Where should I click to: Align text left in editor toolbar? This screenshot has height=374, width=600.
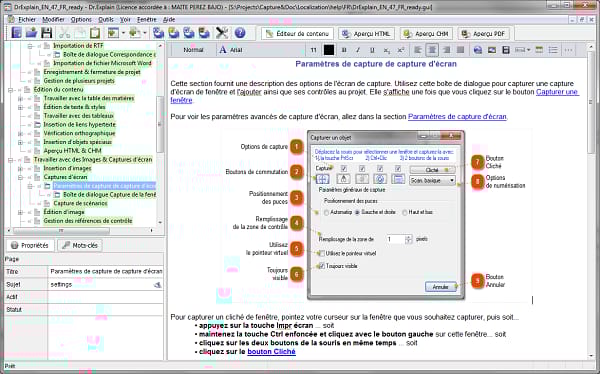(418, 50)
